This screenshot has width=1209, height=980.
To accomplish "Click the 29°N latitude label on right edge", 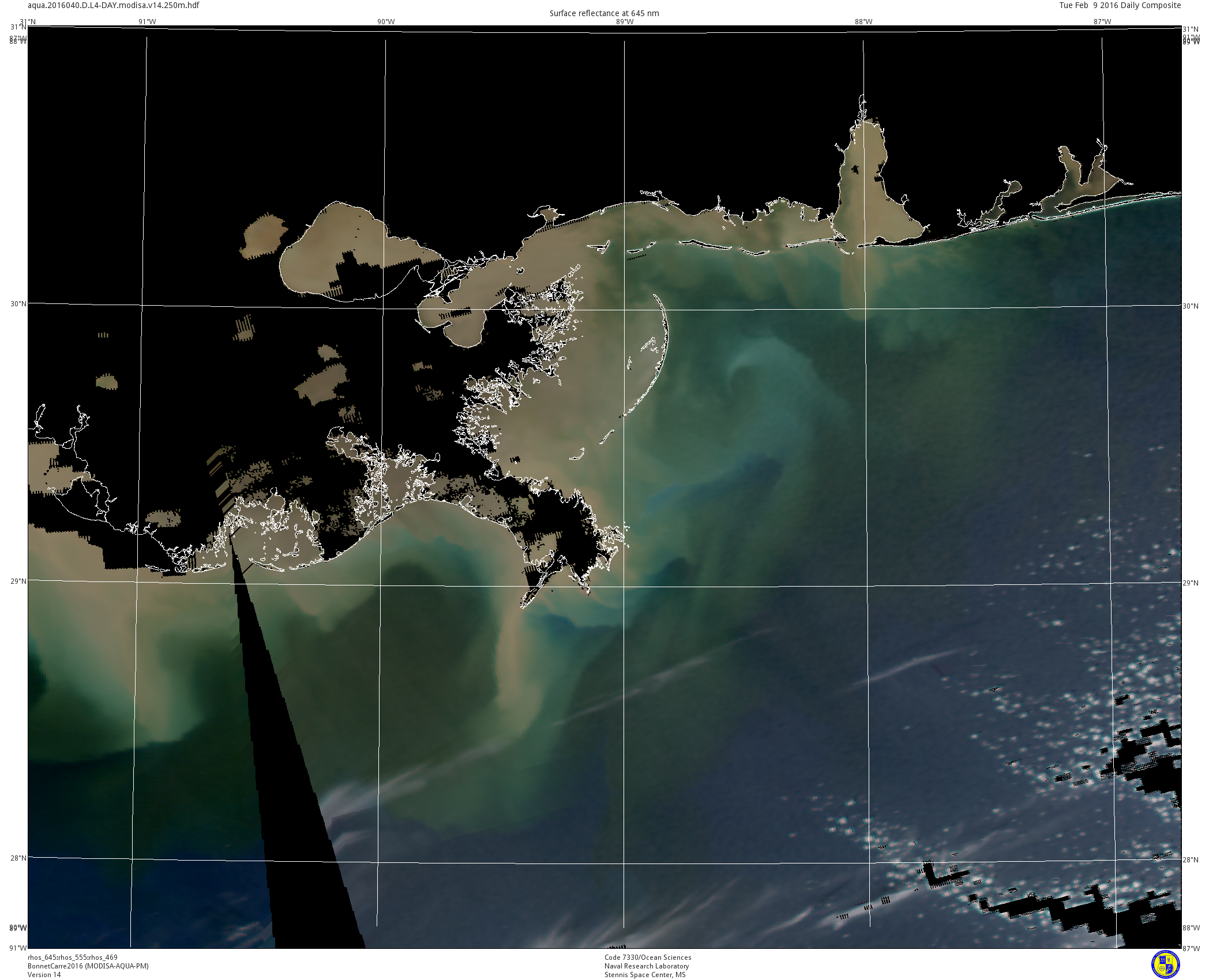I will [1191, 583].
